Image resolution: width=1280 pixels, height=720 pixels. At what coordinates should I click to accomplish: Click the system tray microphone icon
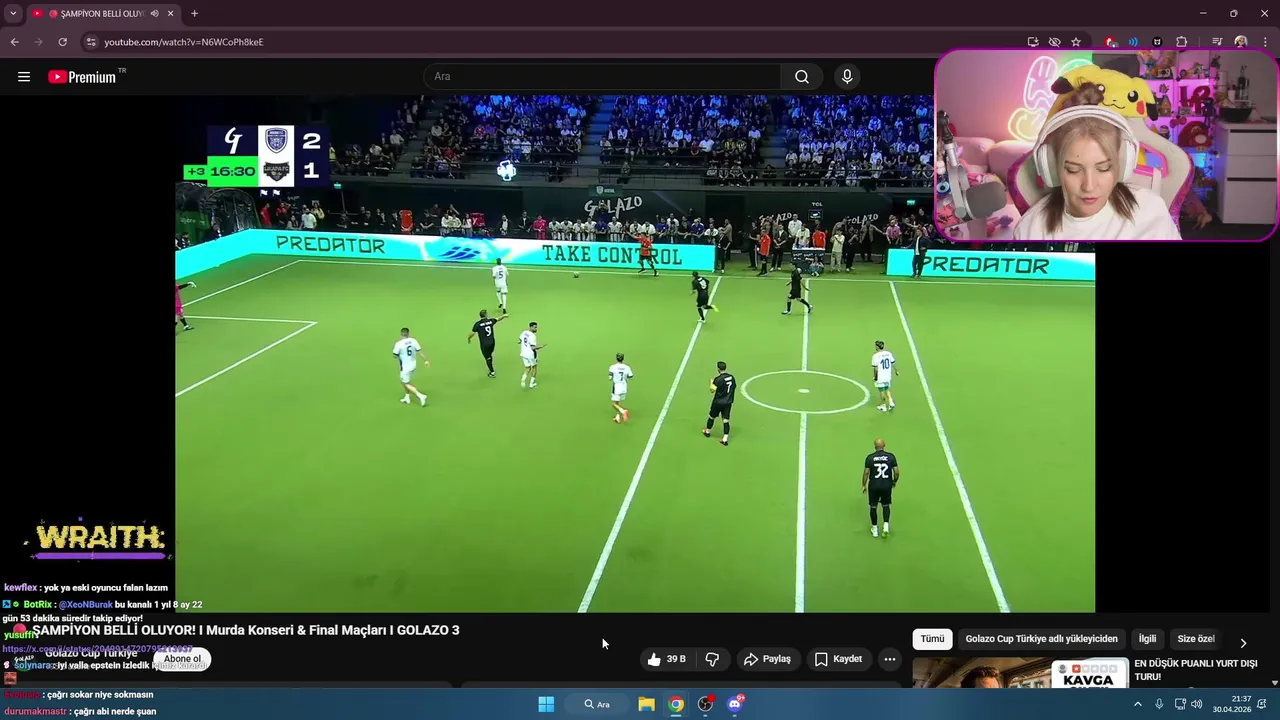1159,704
